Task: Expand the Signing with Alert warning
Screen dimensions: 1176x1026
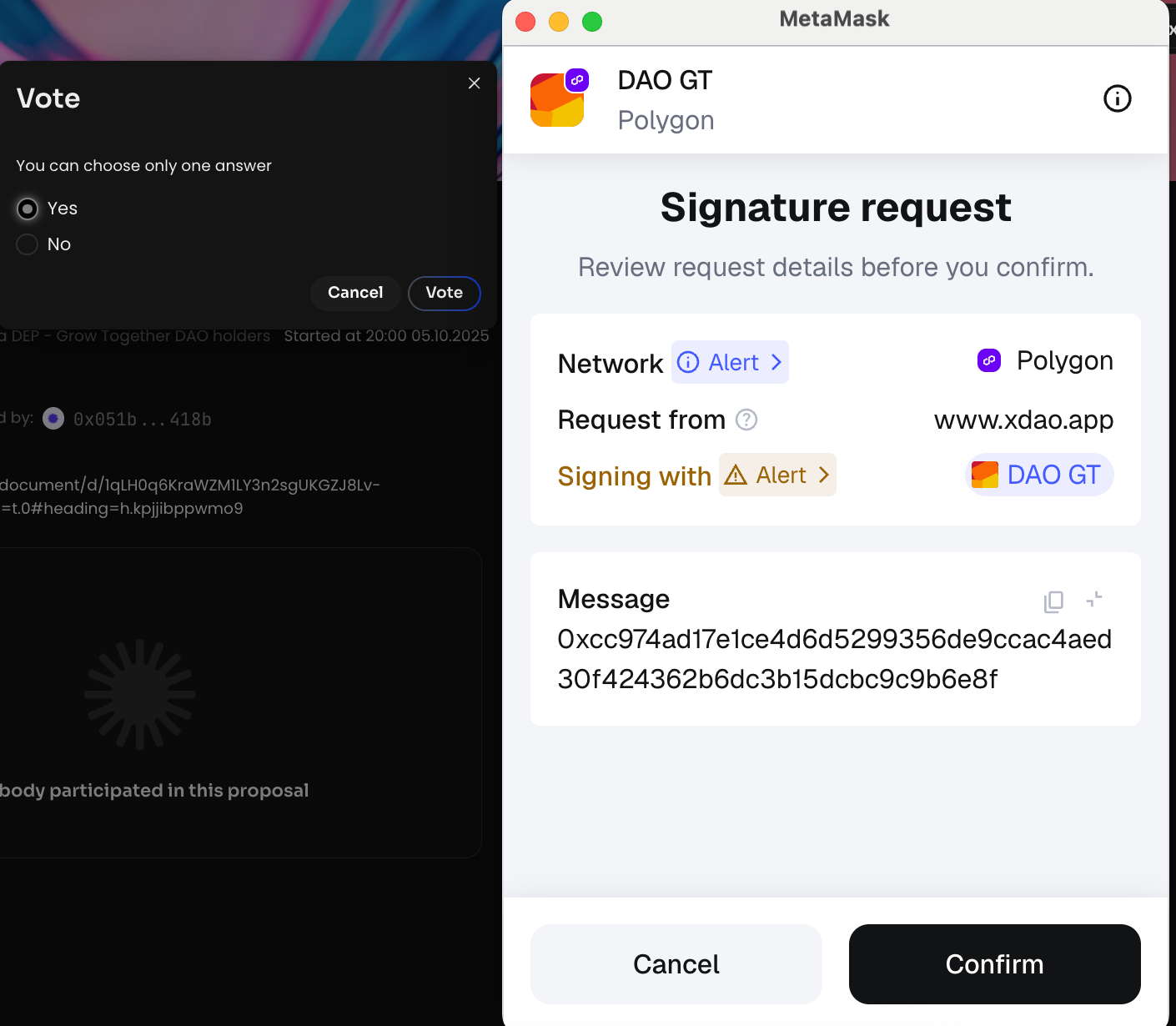Action: click(777, 475)
